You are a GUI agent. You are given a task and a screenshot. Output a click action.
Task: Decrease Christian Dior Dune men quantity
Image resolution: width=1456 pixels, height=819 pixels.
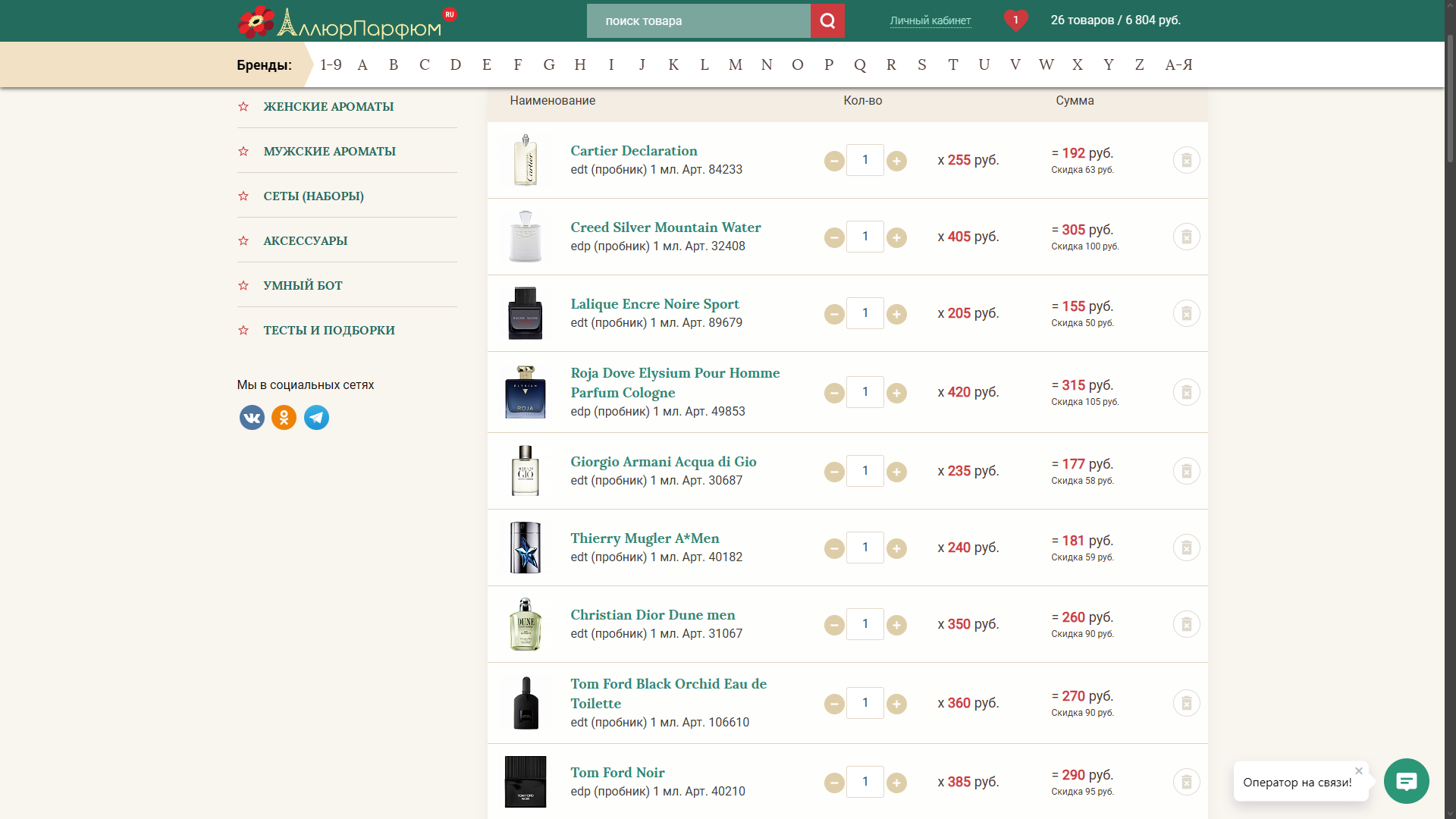tap(834, 625)
